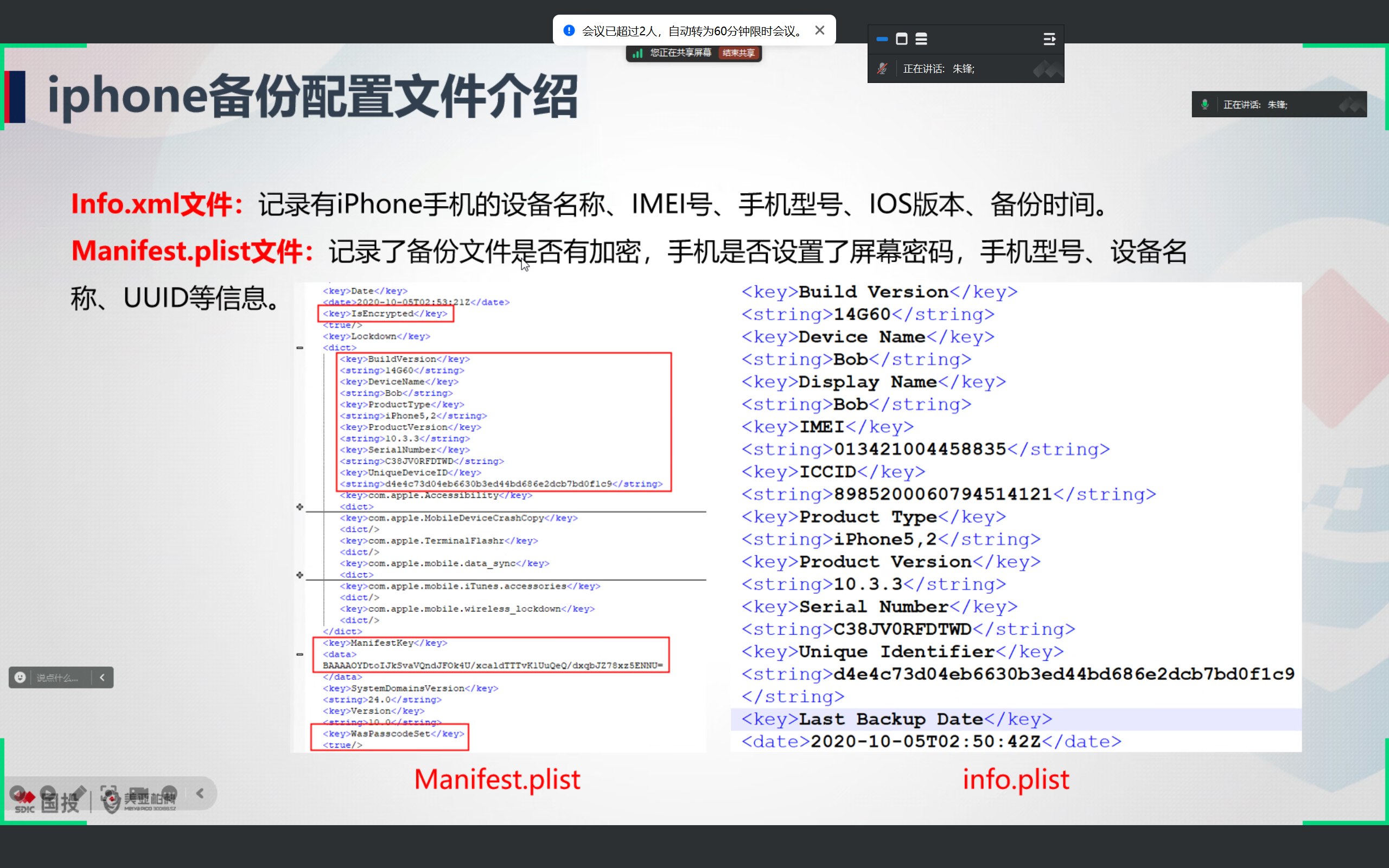Click the camera icon in slideshow toolbar

(x=139, y=794)
